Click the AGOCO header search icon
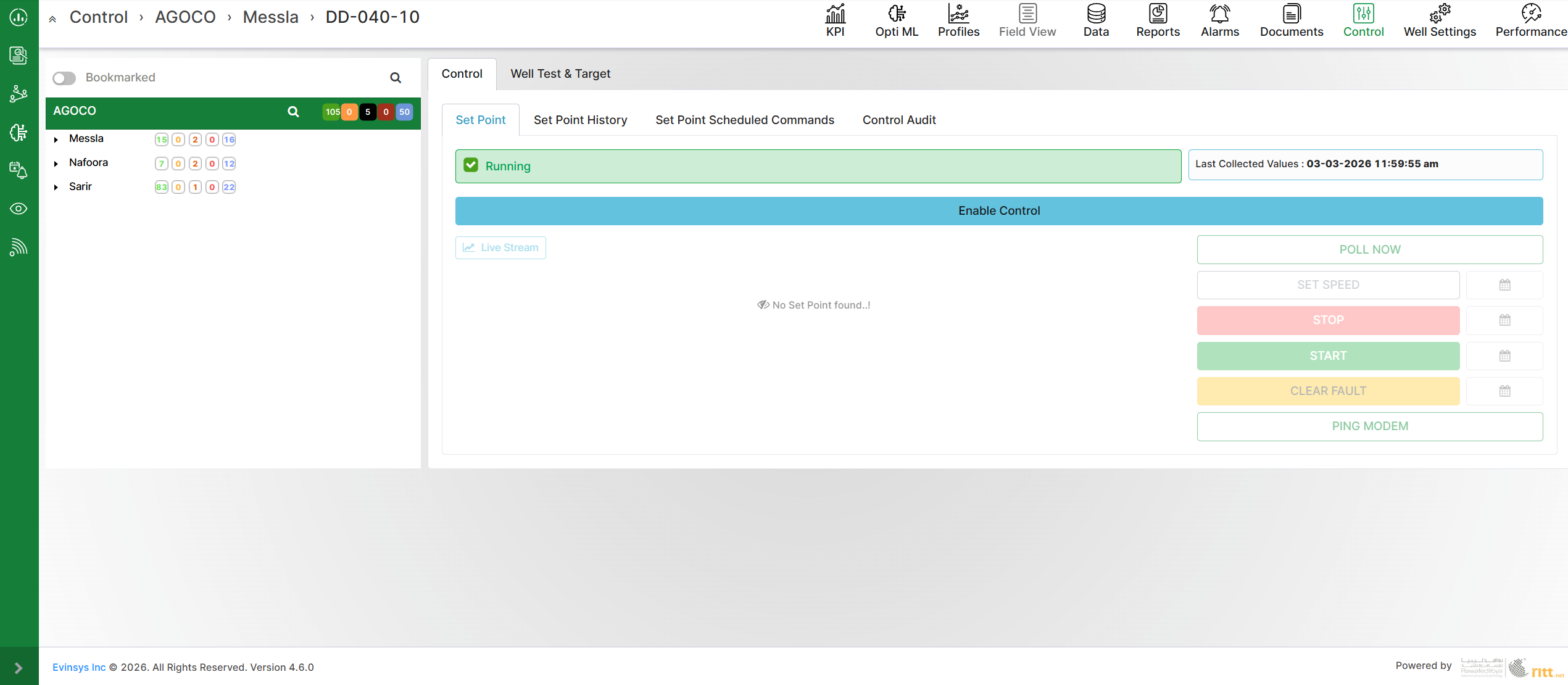The width and height of the screenshot is (1568, 685). pos(293,112)
